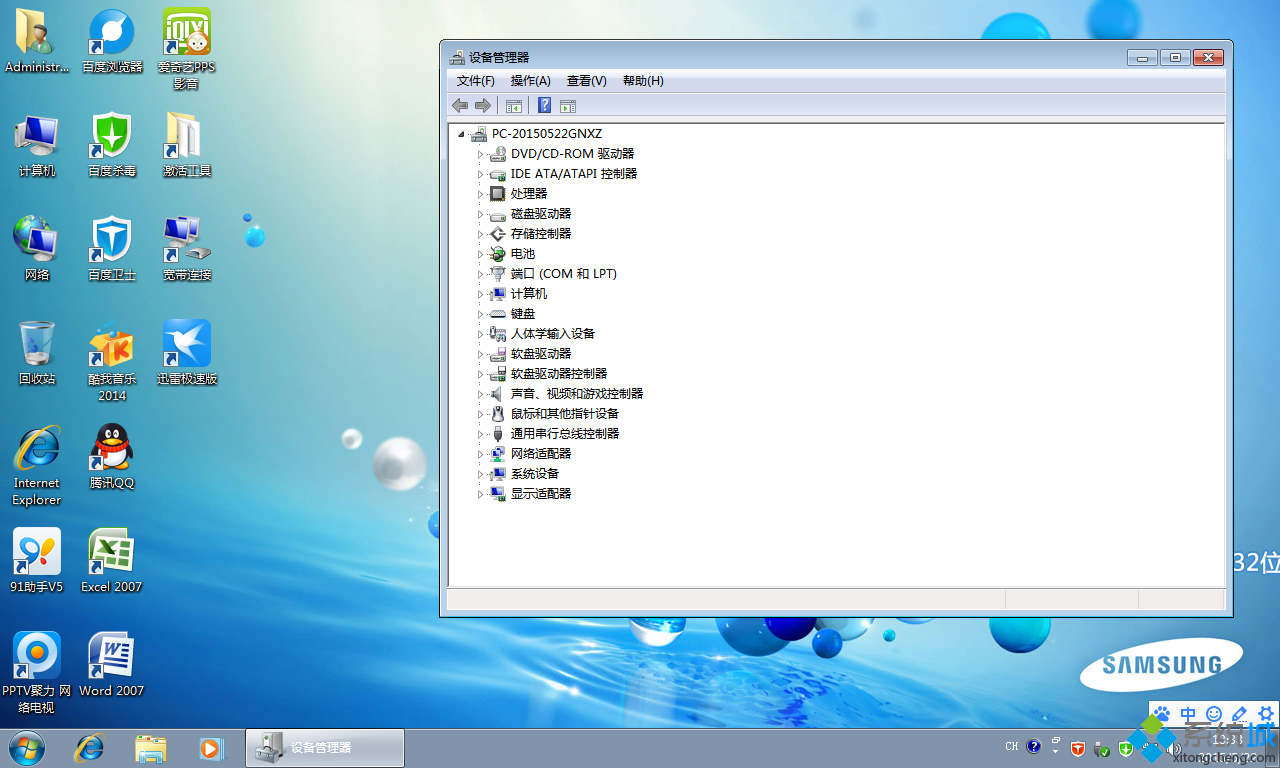Click the 设备管理器 taskbar button
The image size is (1280, 768).
click(x=325, y=747)
